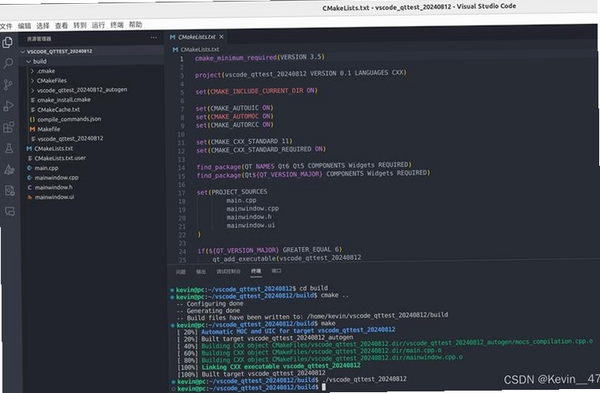Open the Explorer view in the activity bar
600x393 pixels.
[x=7, y=42]
